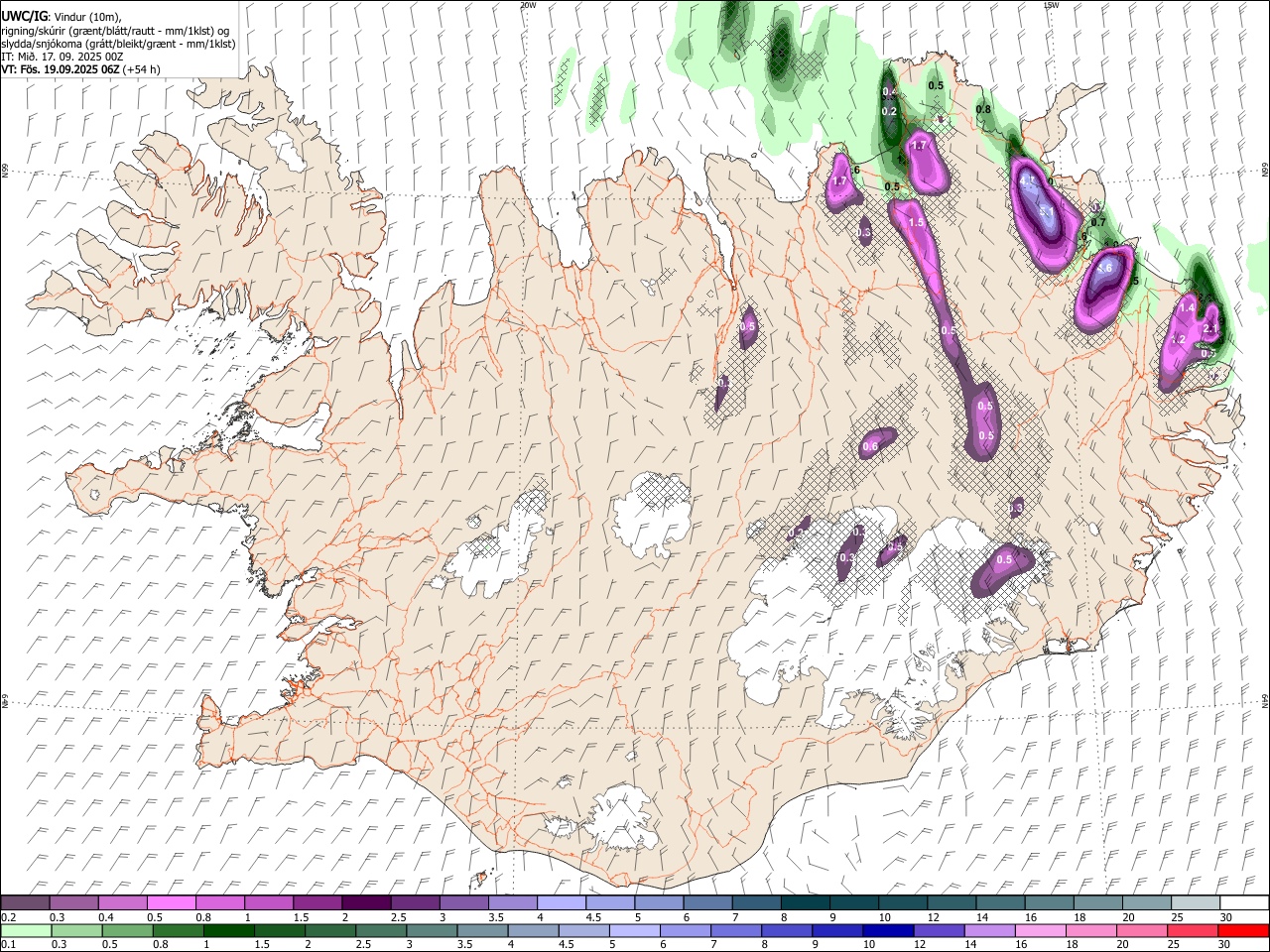
Task: Select the lilac 14–16 rain legend swatch
Action: 989,931
